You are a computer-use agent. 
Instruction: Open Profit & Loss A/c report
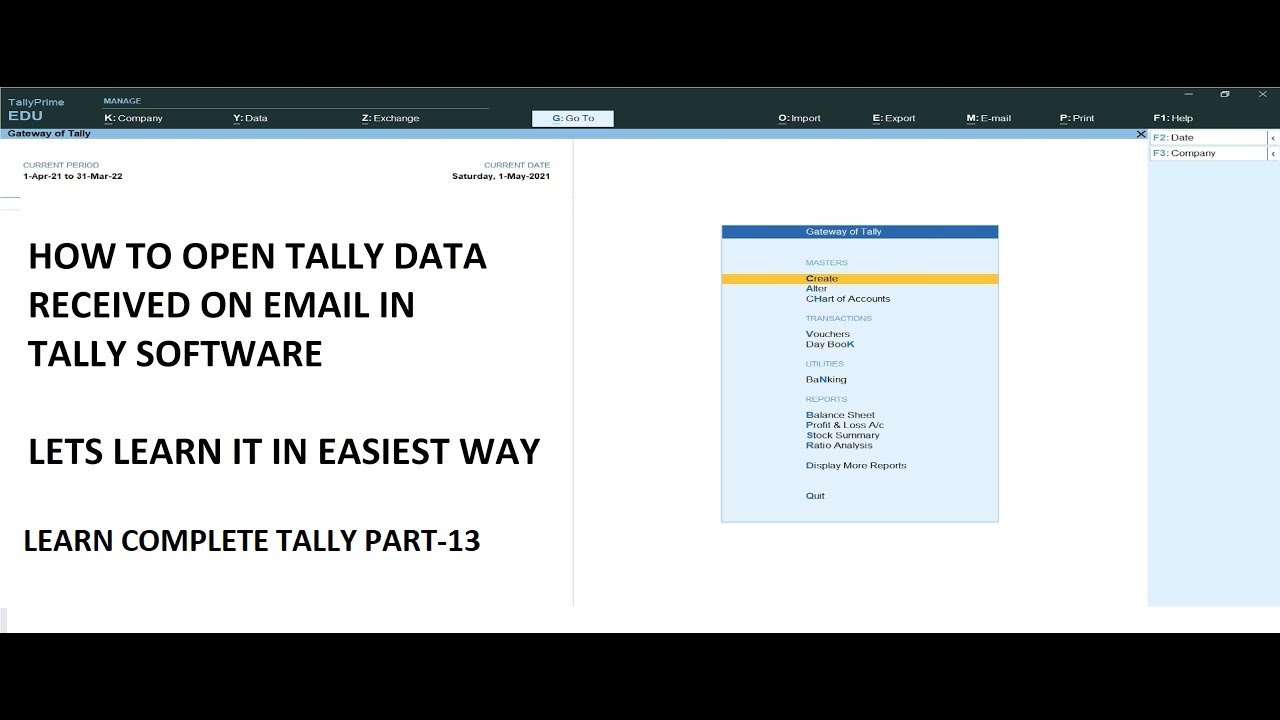point(845,425)
